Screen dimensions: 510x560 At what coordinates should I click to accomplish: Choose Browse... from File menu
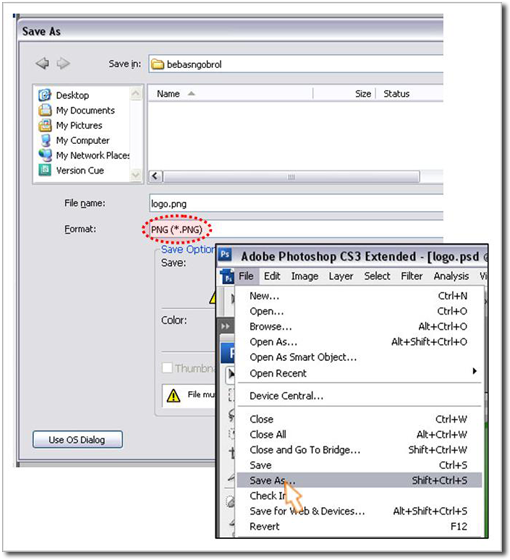(x=359, y=326)
